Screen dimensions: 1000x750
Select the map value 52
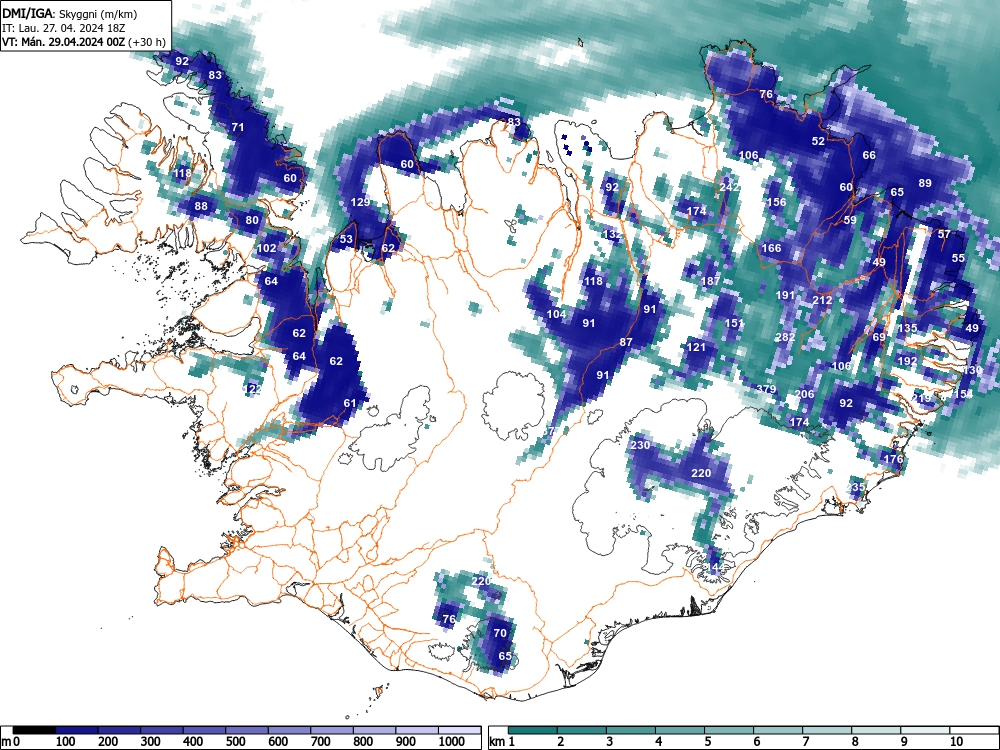tap(818, 141)
